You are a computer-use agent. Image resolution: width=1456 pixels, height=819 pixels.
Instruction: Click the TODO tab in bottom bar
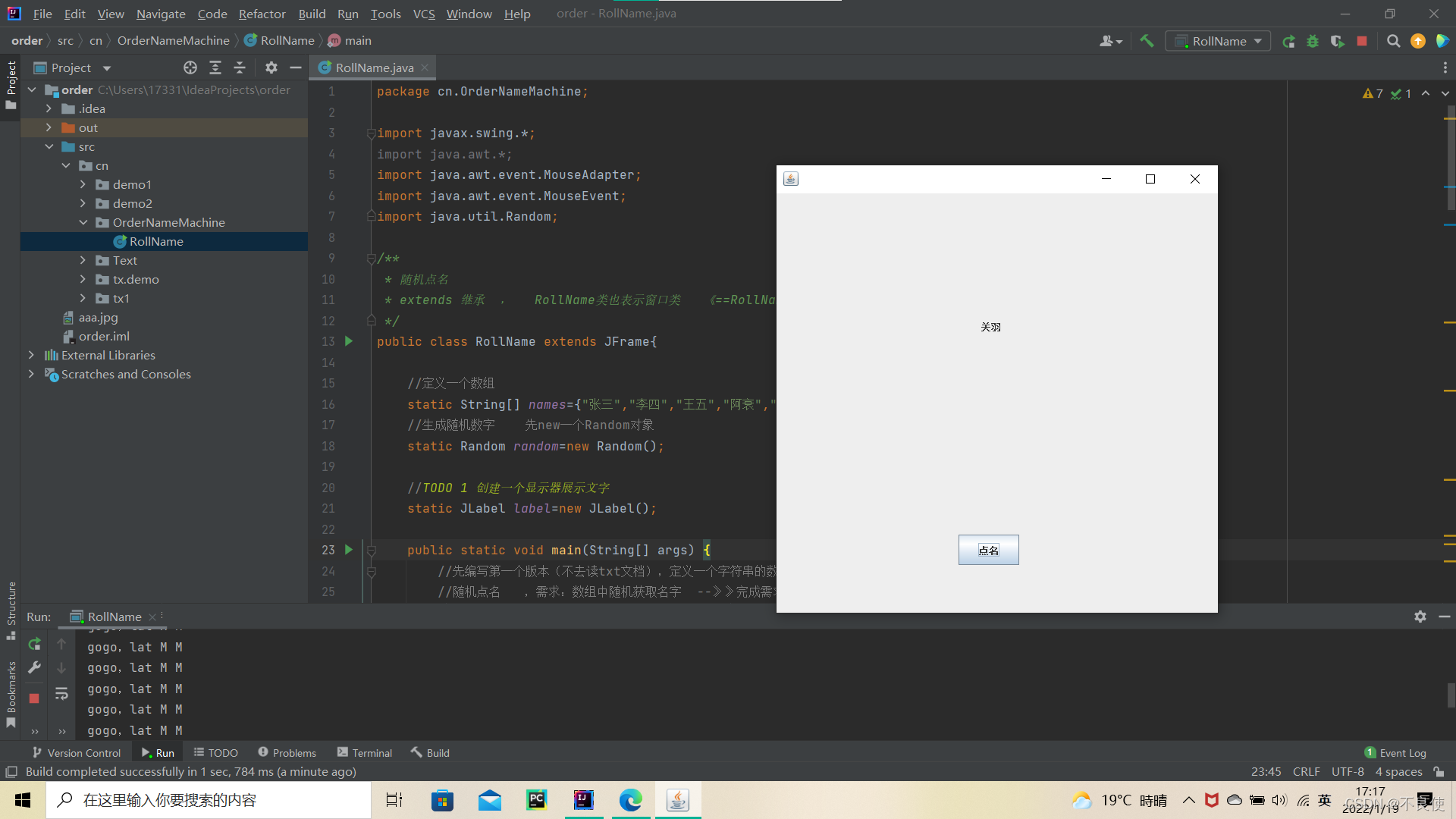point(223,752)
